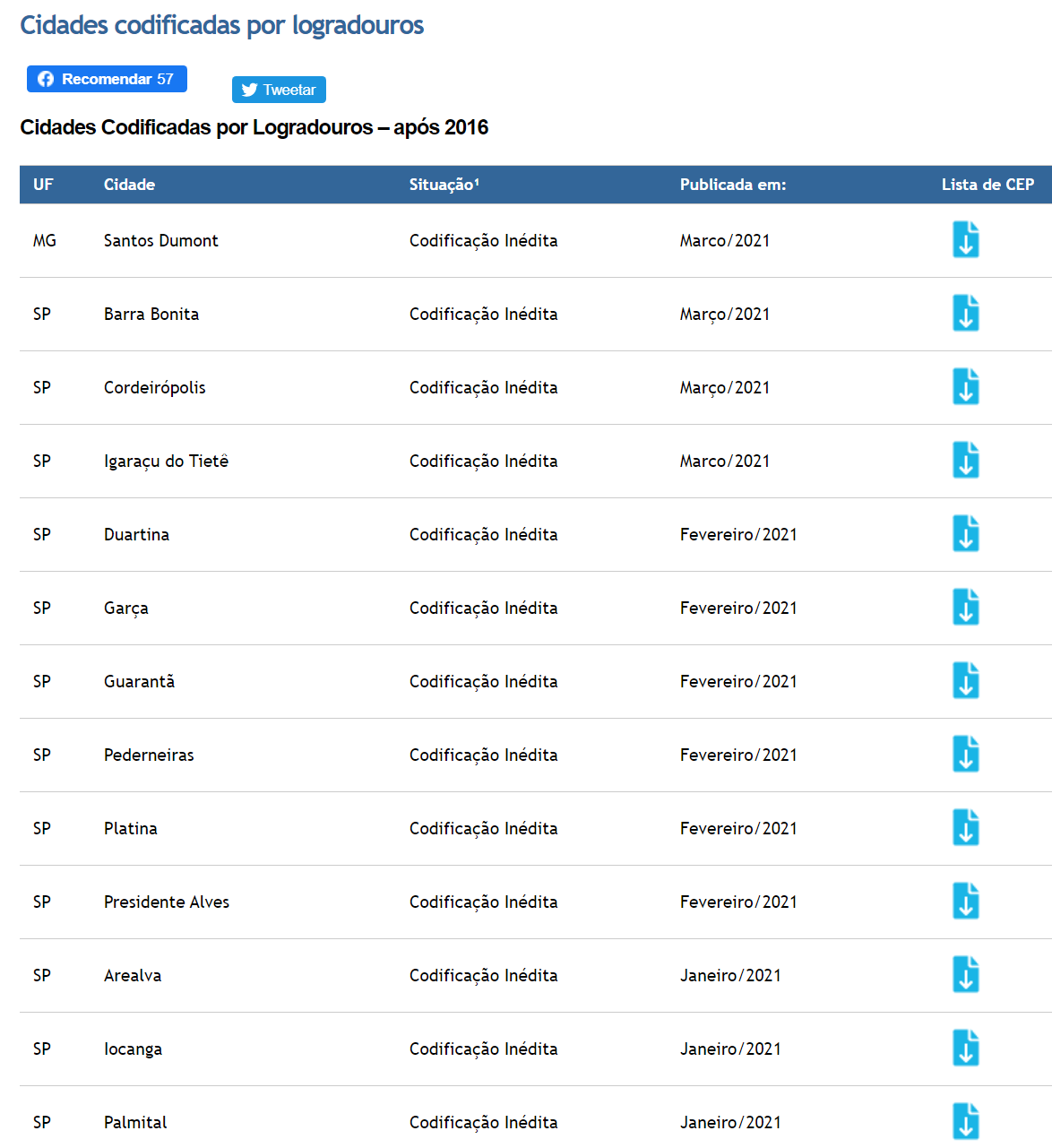Download the CEP list for Platina
Image resolution: width=1052 pixels, height=1148 pixels.
tap(965, 828)
